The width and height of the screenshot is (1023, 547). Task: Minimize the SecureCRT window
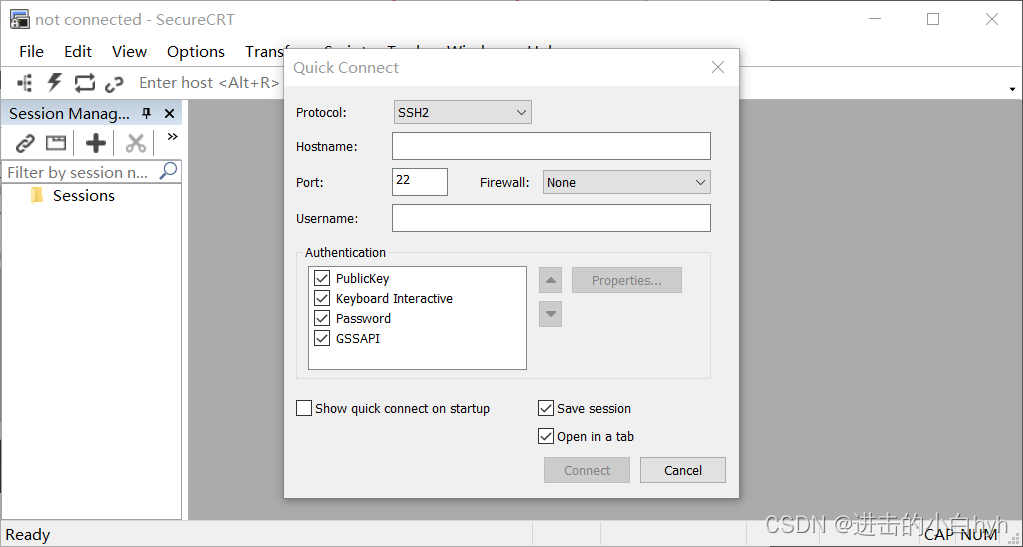point(875,20)
